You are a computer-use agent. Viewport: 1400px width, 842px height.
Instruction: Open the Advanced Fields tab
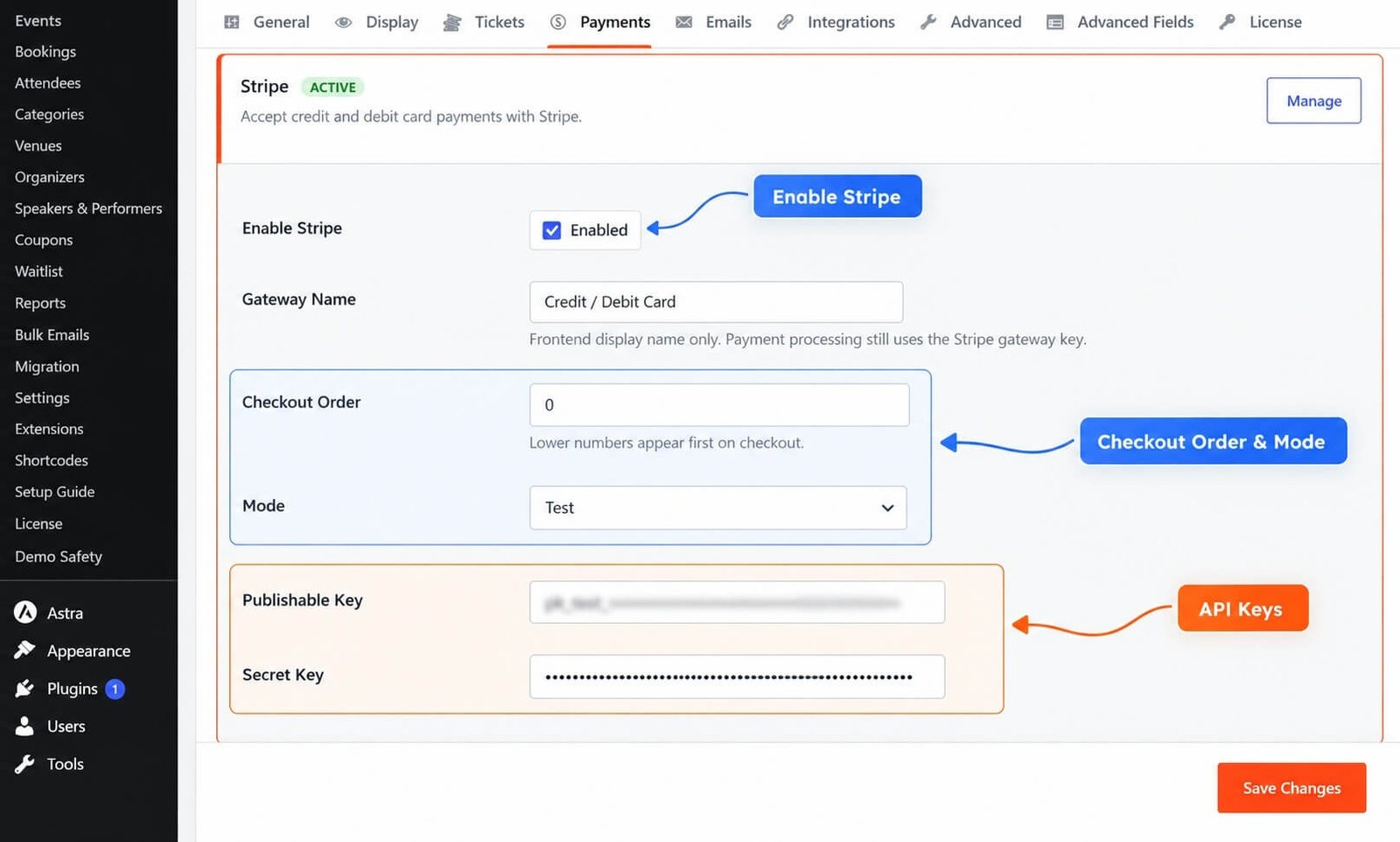click(x=1121, y=22)
